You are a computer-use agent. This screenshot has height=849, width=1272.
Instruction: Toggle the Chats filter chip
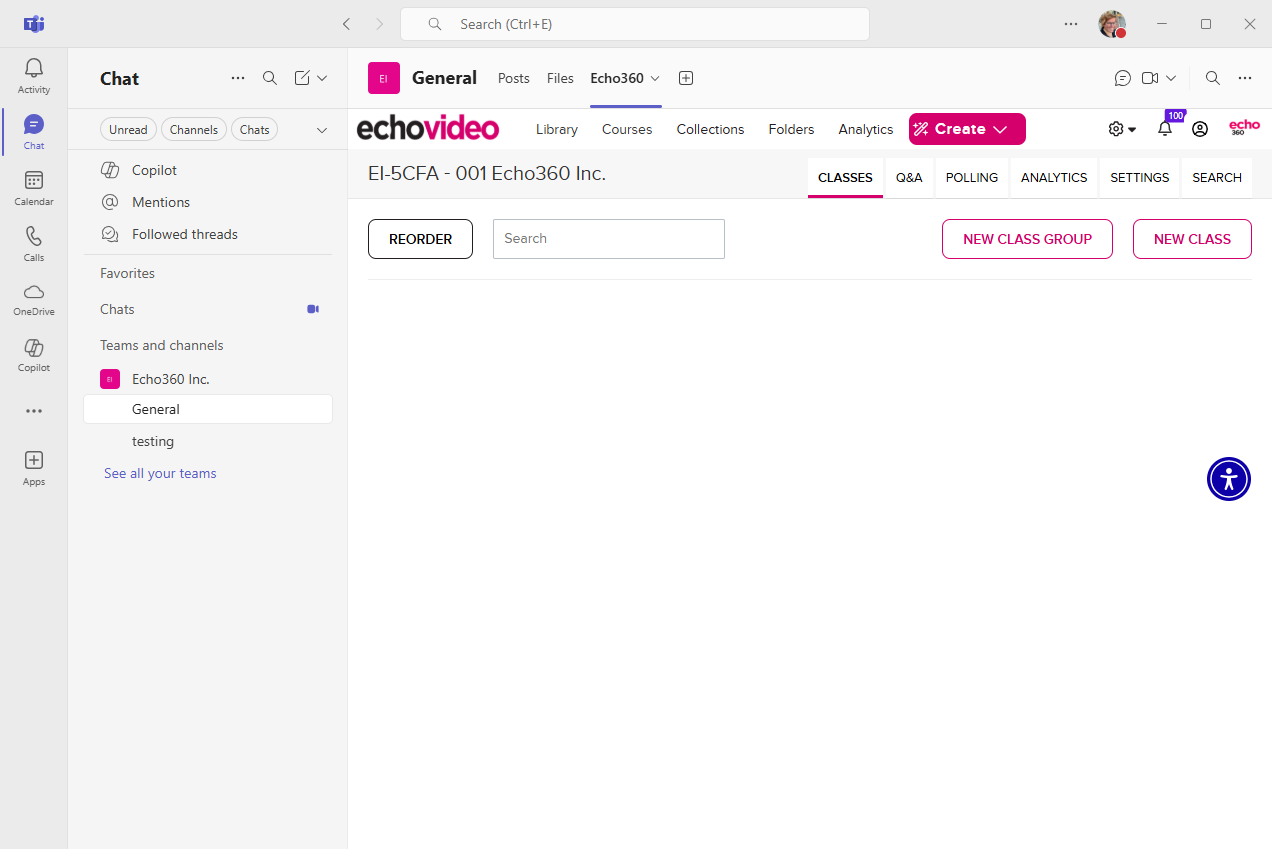point(255,129)
